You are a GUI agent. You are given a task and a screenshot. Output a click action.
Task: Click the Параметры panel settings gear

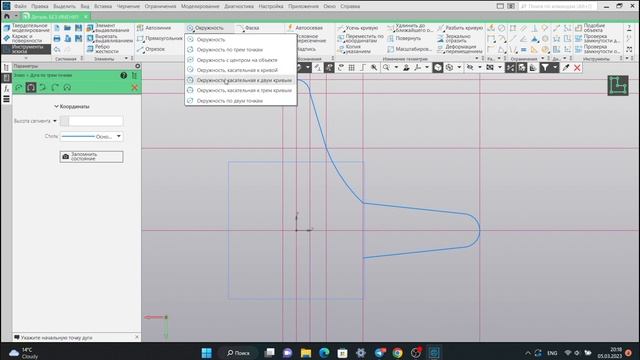coord(138,66)
